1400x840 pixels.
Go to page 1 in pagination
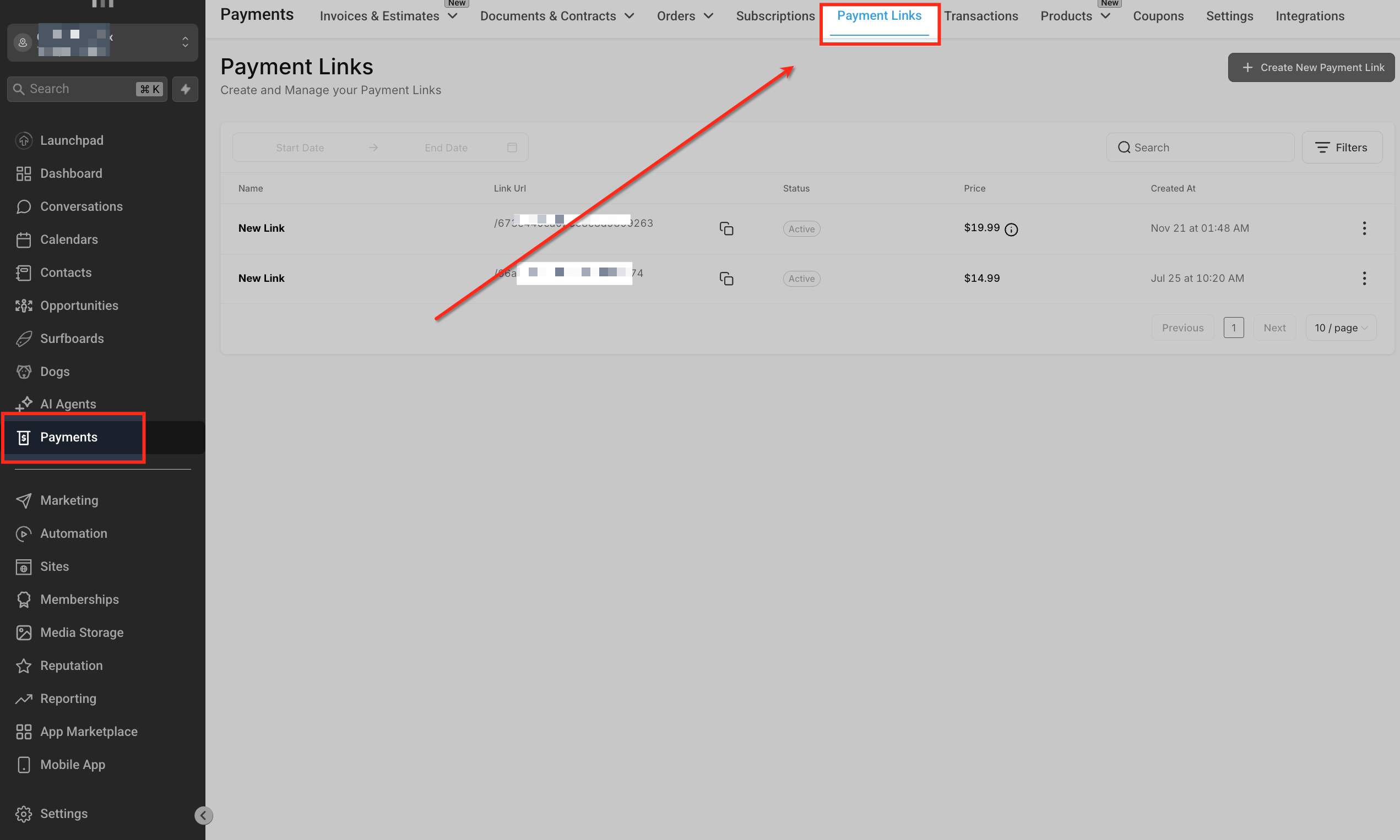point(1233,328)
